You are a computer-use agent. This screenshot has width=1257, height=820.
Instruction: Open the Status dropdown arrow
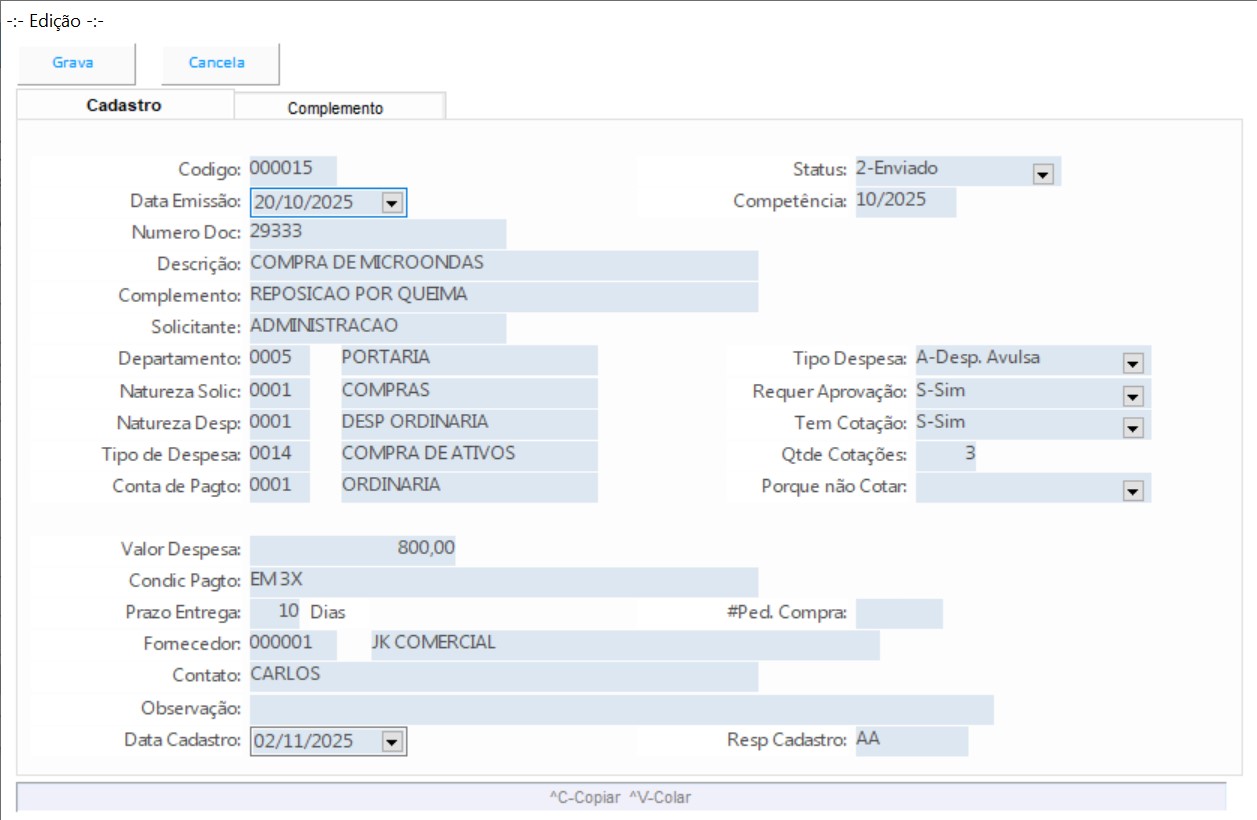(x=1043, y=174)
